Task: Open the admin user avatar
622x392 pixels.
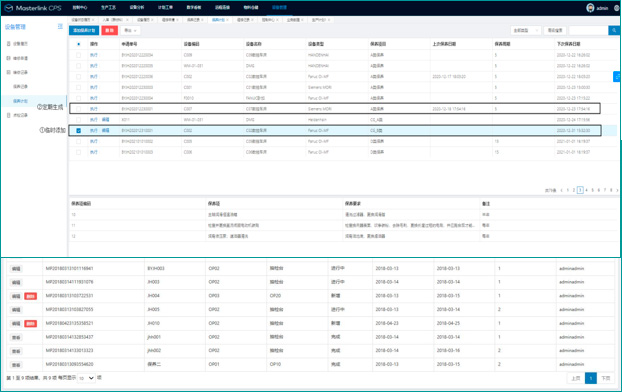Action: [590, 8]
